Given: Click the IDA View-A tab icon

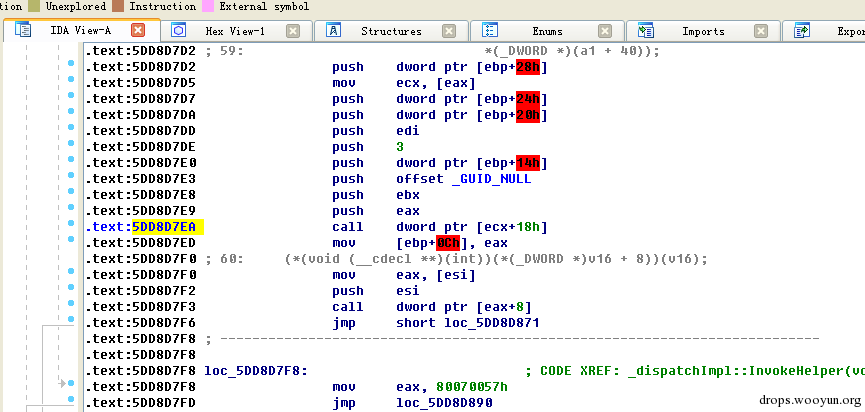Looking at the screenshot, I should (23, 30).
